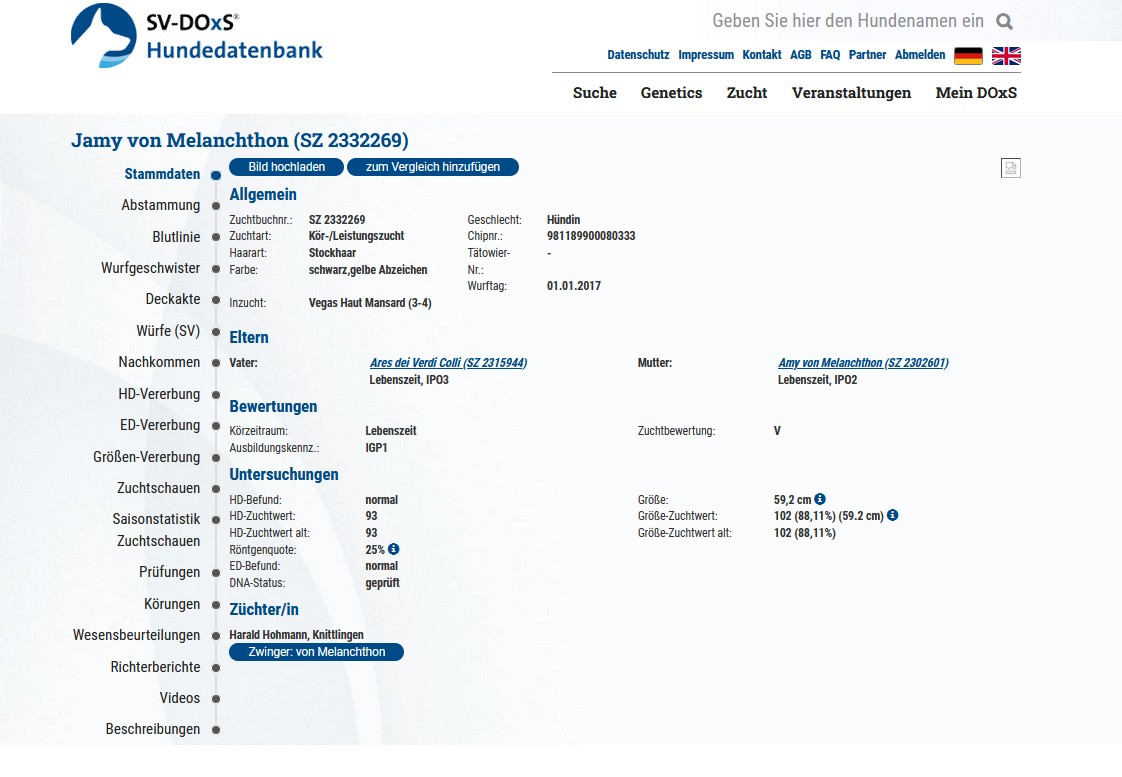
Task: Open mother link Amy von Melanchthon
Action: click(x=863, y=363)
